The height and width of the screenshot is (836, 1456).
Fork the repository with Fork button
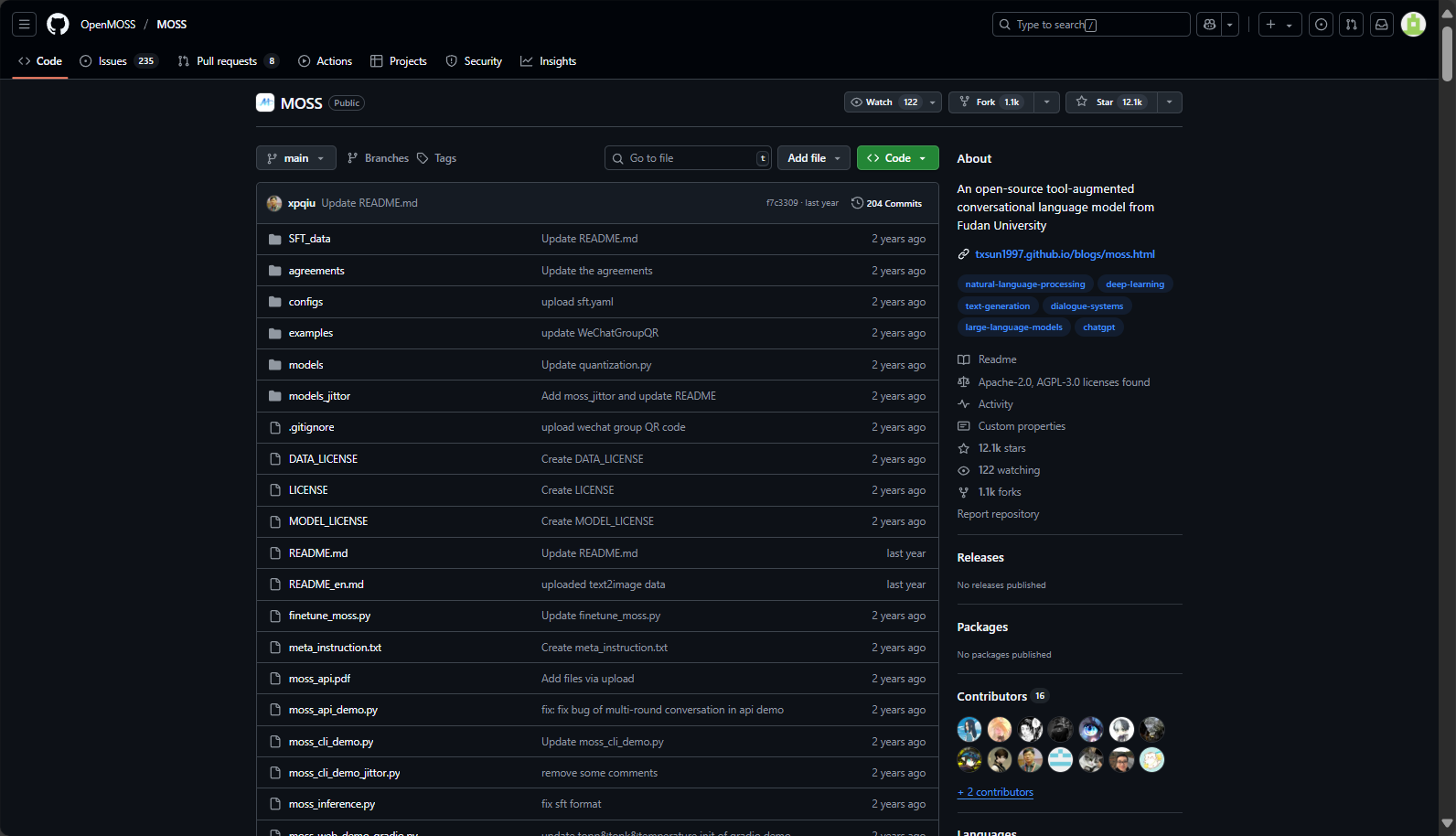pyautogui.click(x=991, y=102)
